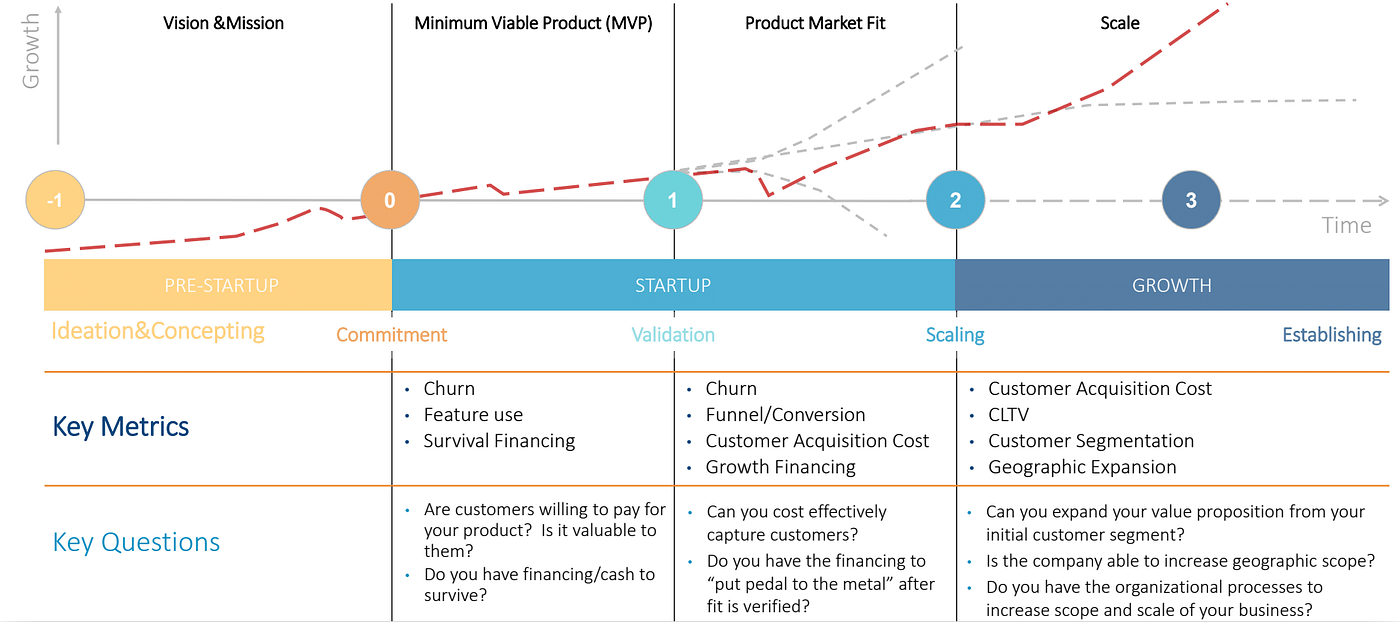Click the orange stage circle labeled 0
This screenshot has width=1400, height=622.
click(x=390, y=201)
